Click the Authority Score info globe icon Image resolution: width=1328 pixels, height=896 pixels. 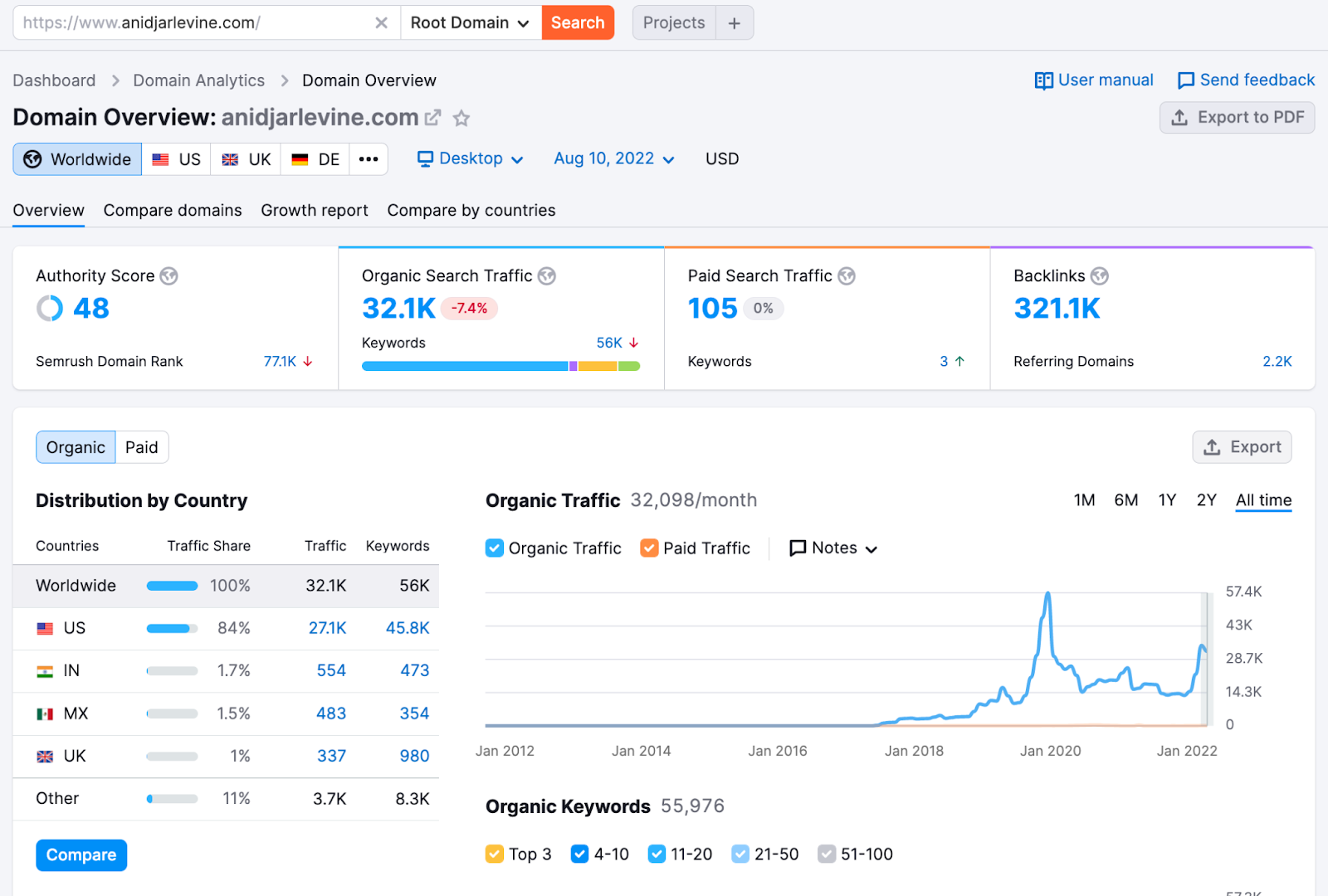pyautogui.click(x=169, y=276)
